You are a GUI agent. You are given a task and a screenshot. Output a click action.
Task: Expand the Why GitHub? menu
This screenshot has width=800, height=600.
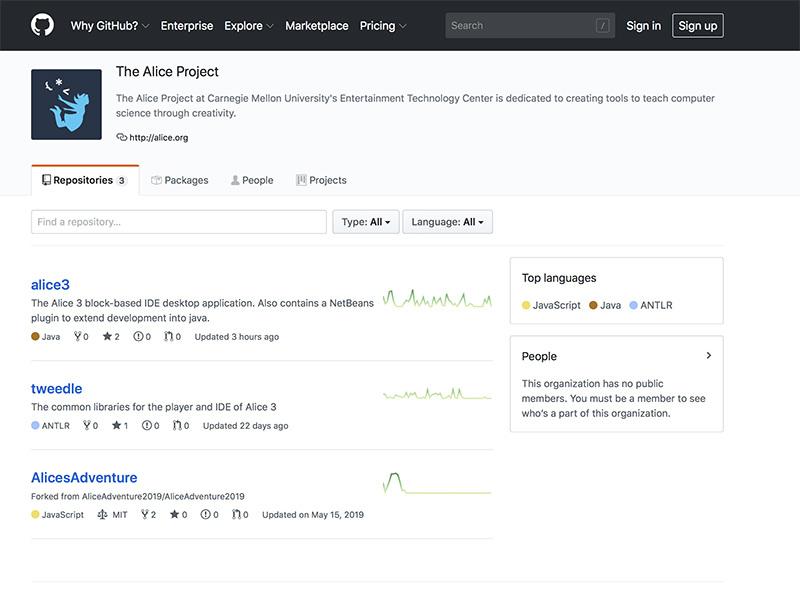[x=110, y=26]
